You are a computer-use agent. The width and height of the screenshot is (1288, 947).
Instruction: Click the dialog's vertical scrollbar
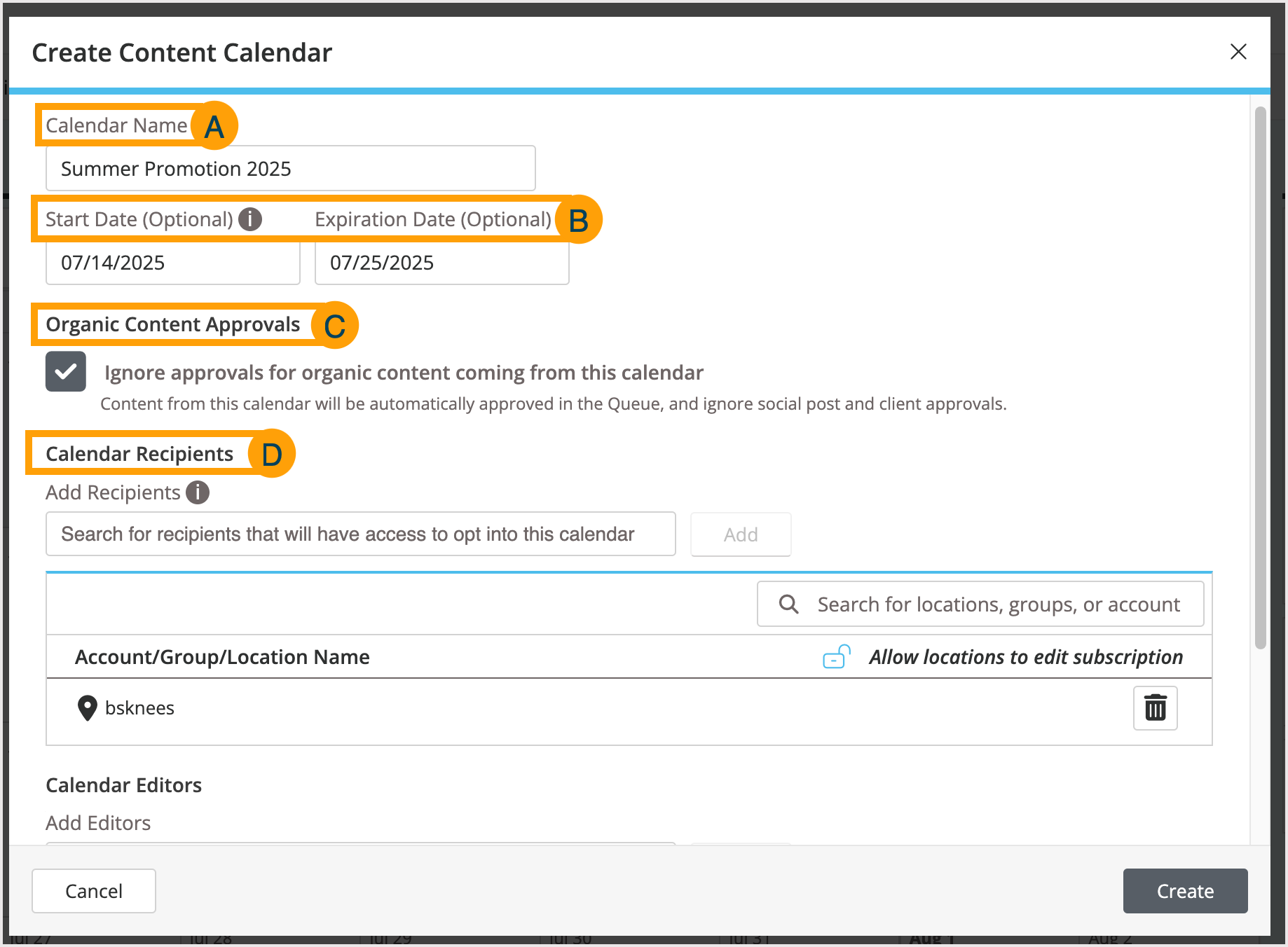pos(1260,378)
